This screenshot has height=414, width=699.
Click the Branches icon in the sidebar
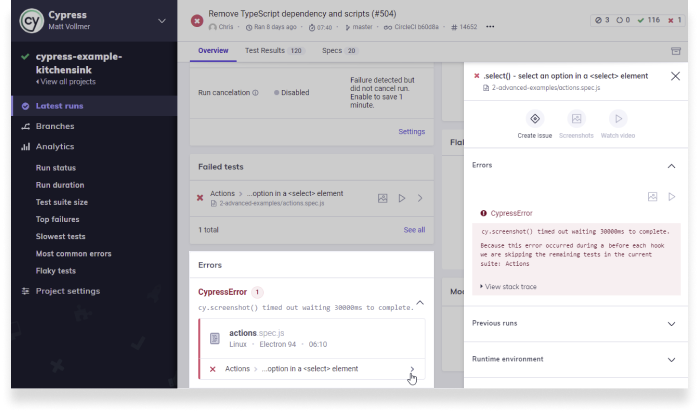25,127
